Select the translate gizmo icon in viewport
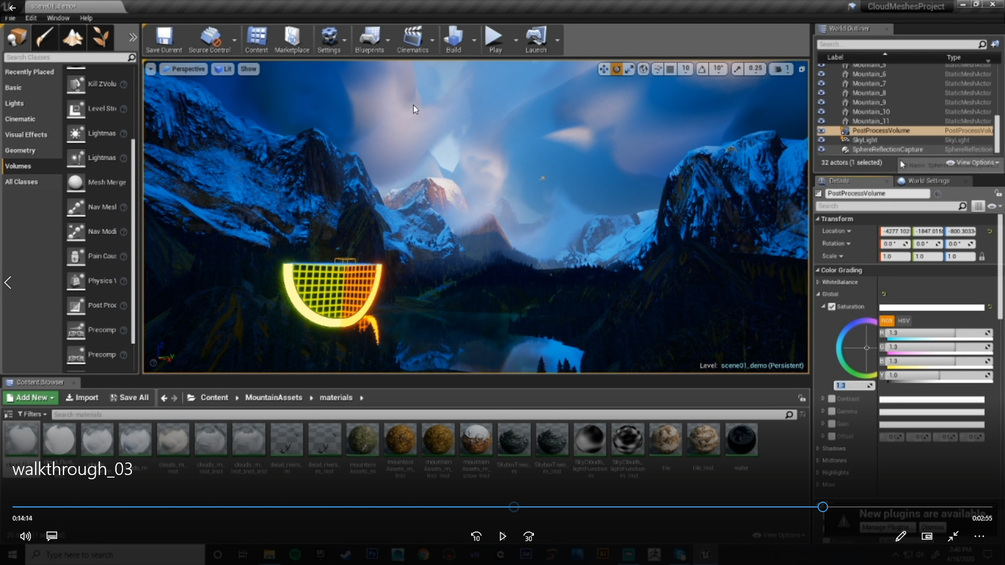Image resolution: width=1005 pixels, height=565 pixels. [x=604, y=69]
